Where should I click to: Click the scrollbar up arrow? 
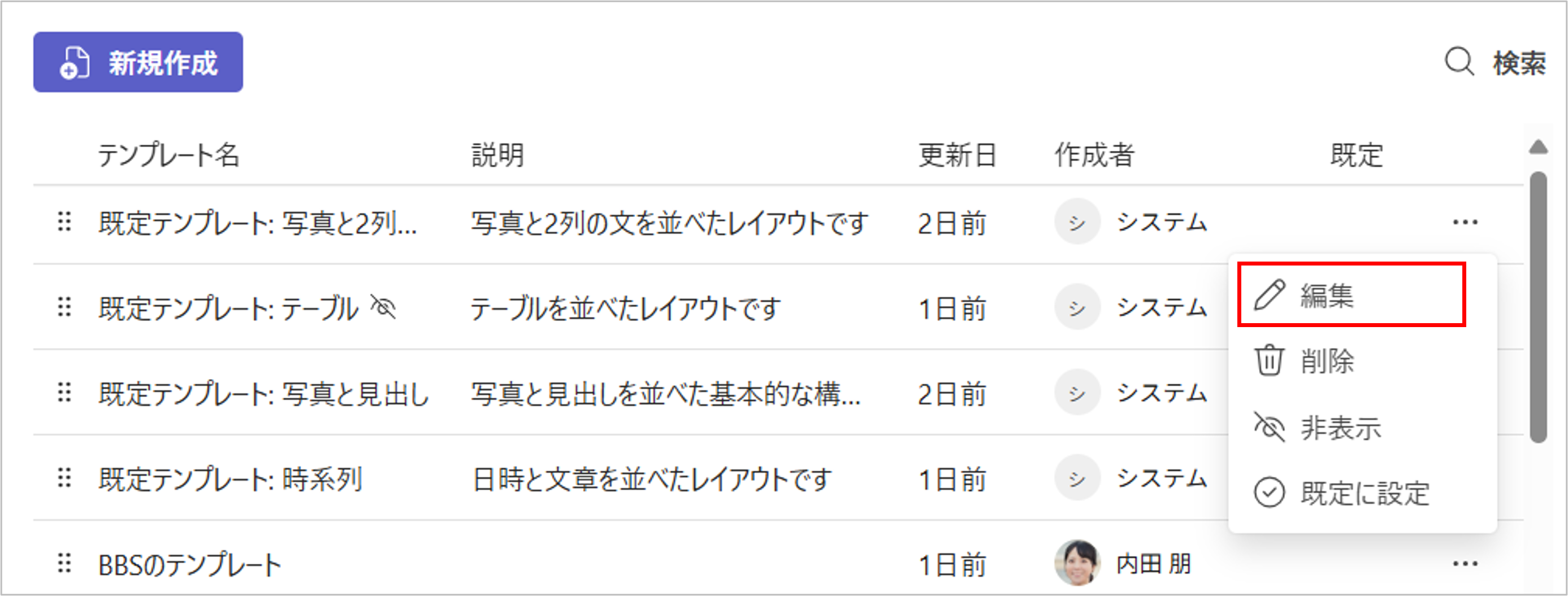click(1538, 146)
